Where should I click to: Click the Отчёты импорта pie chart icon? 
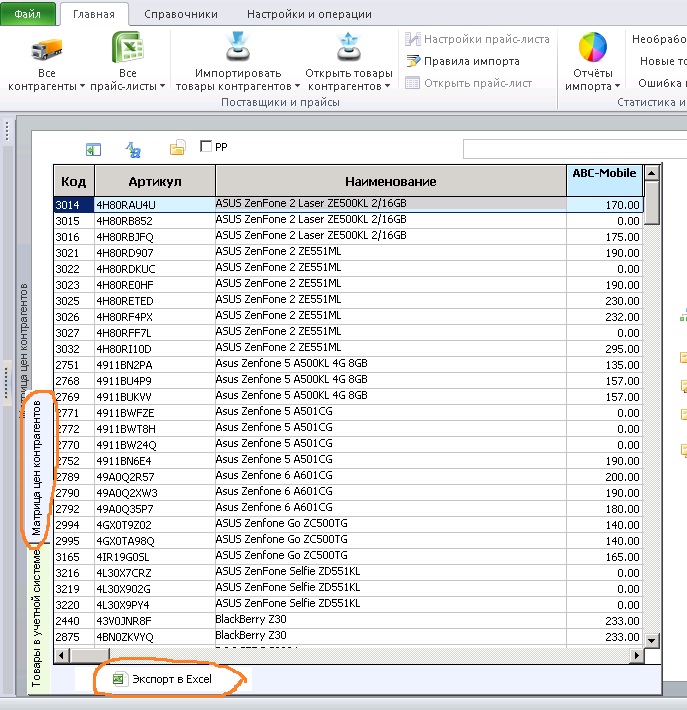[592, 47]
